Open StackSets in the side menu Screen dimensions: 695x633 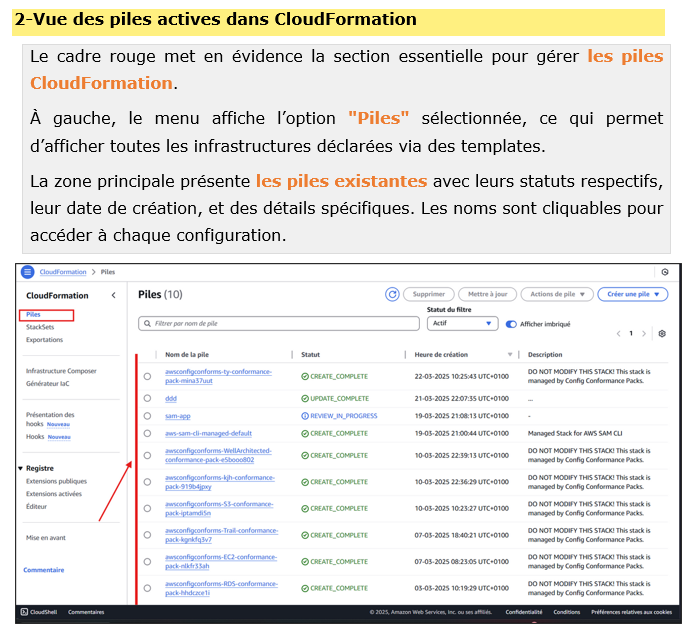click(x=40, y=327)
